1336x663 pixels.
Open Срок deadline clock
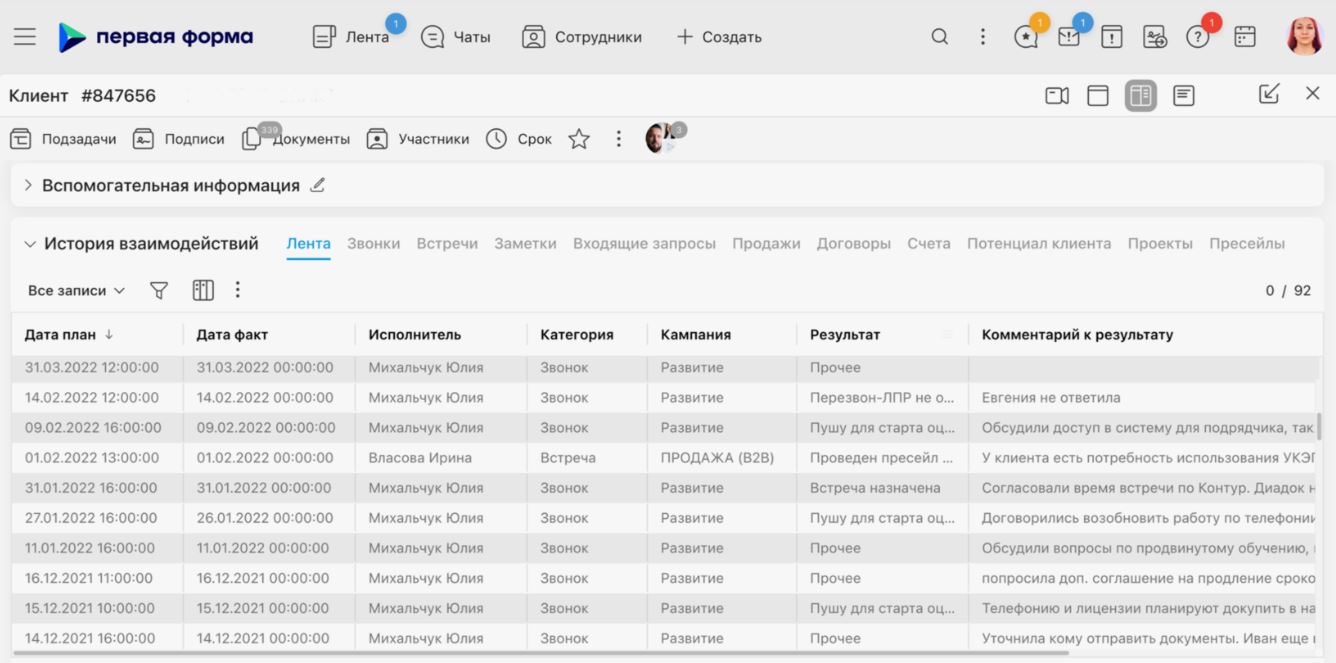(x=519, y=139)
